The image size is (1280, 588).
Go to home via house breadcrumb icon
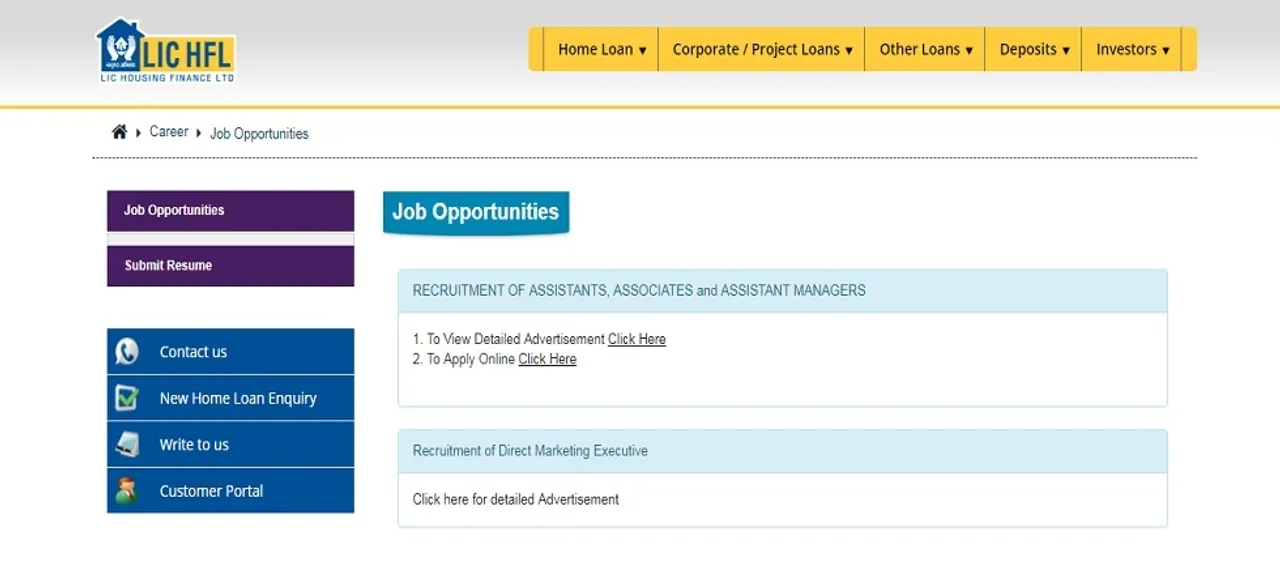tap(119, 132)
